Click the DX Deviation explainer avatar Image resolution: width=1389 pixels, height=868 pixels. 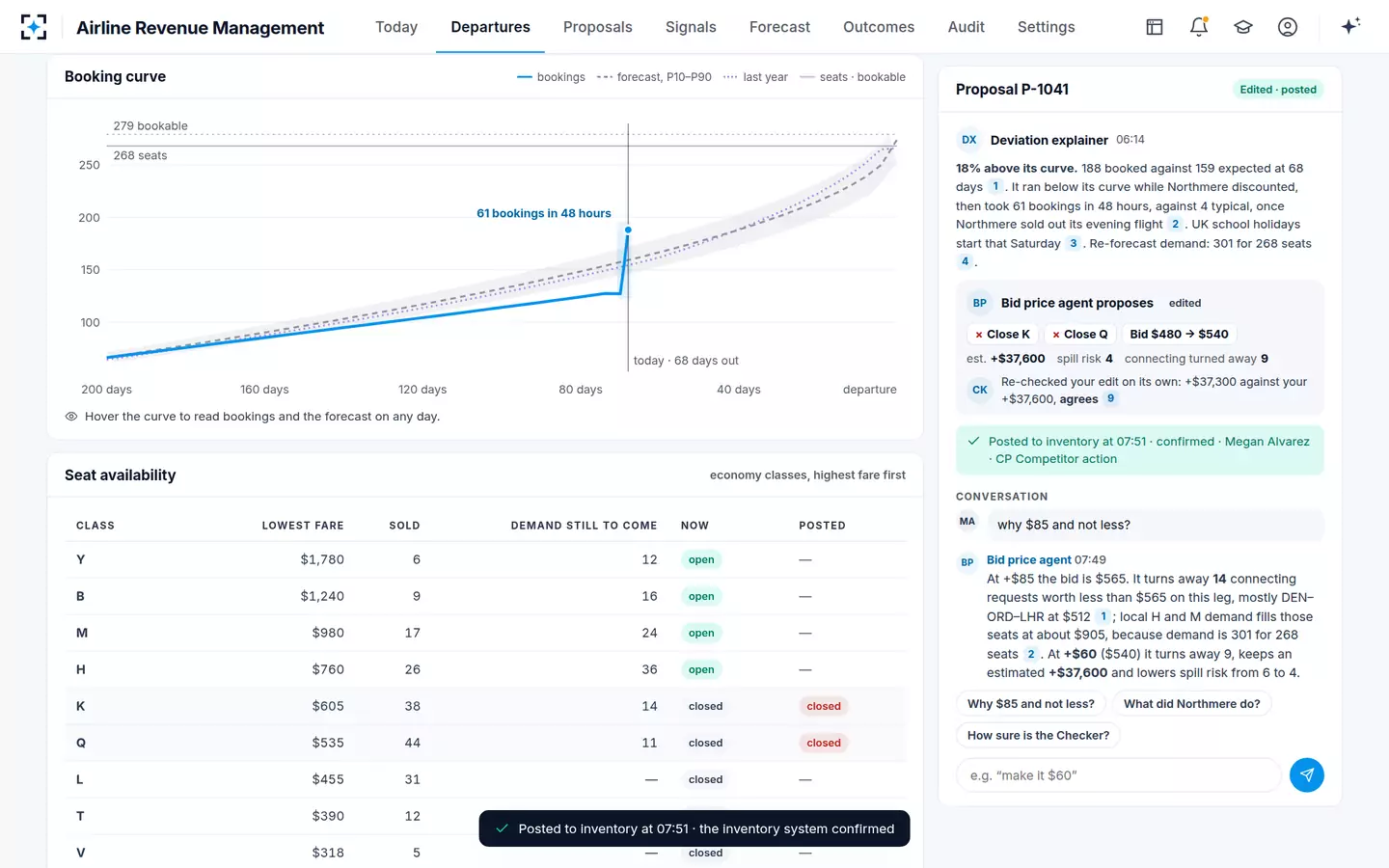pos(969,140)
